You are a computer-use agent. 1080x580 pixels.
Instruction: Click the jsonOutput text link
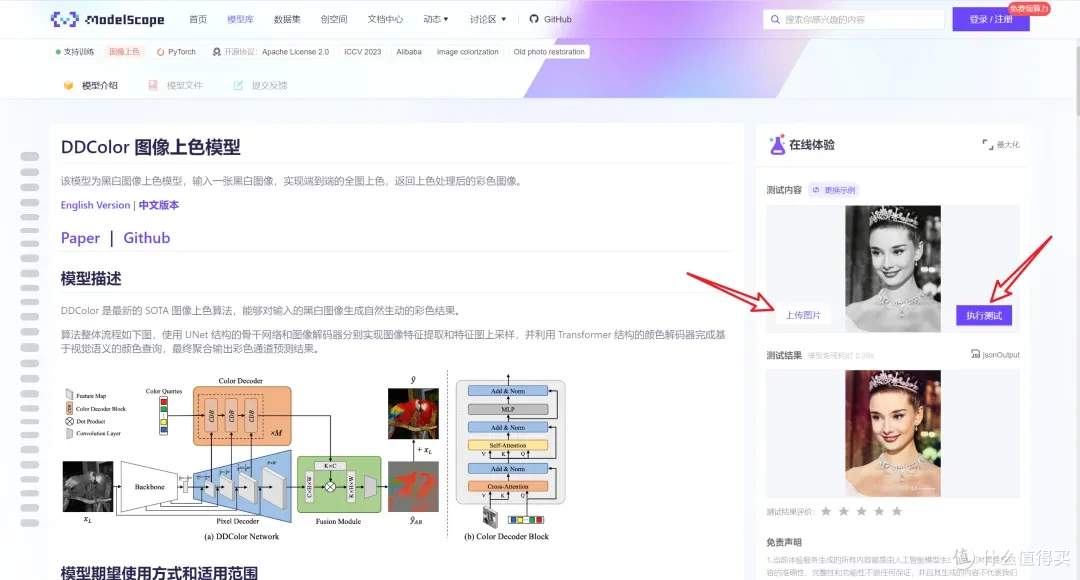1001,355
